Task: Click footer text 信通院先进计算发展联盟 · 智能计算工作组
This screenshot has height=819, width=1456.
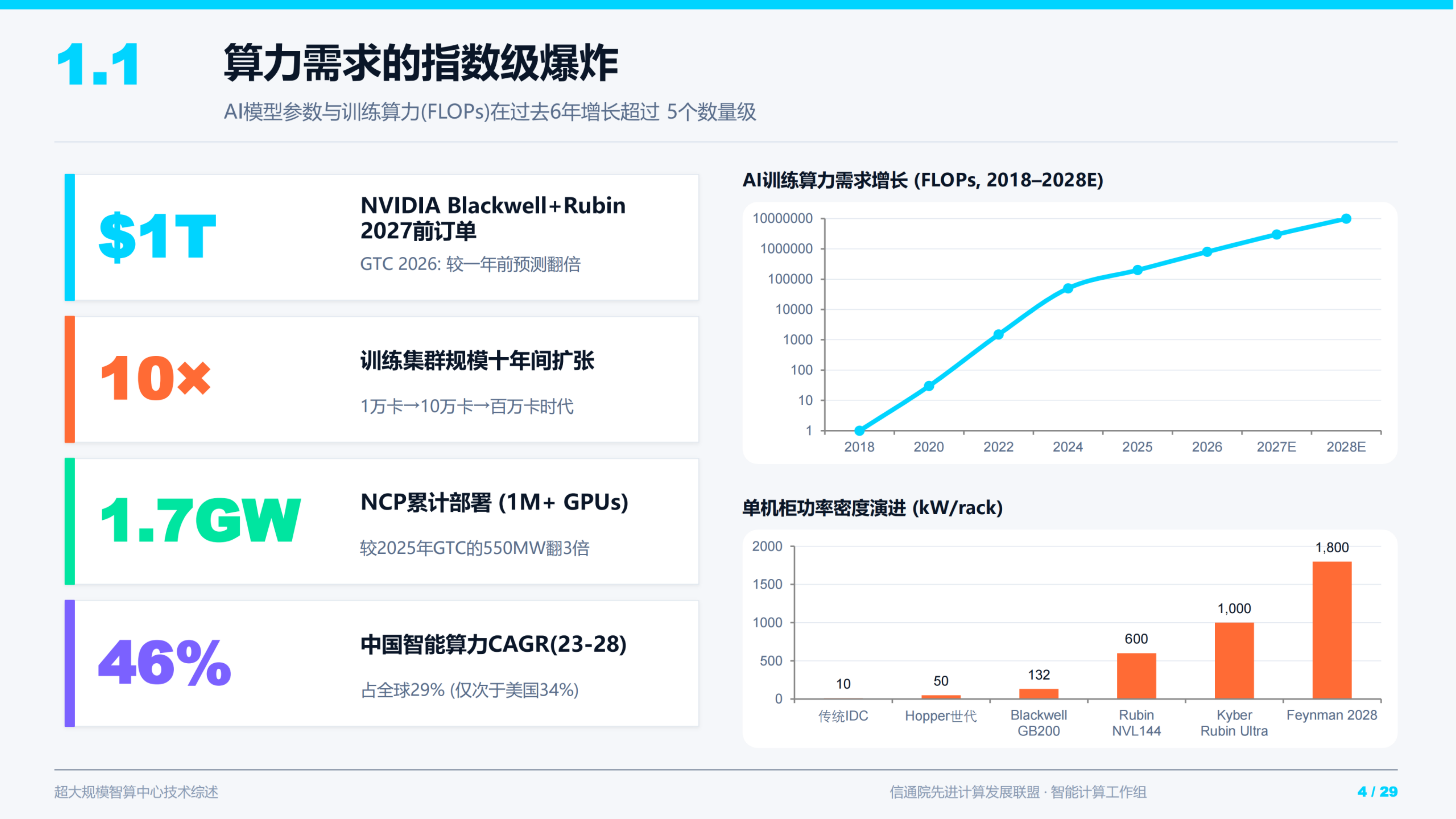Action: tap(1018, 792)
